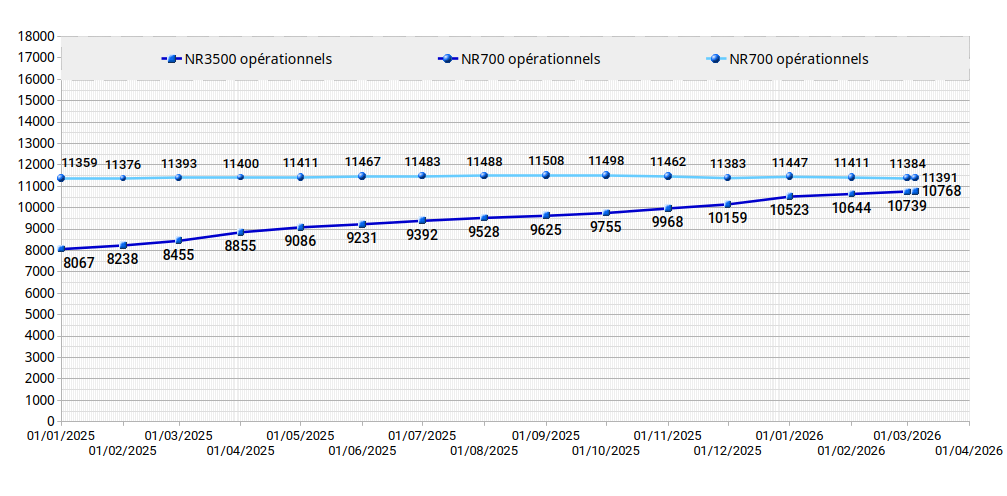Viewport: 1007px width, 496px height.
Task: Select the 11359 data label
Action: click(79, 163)
